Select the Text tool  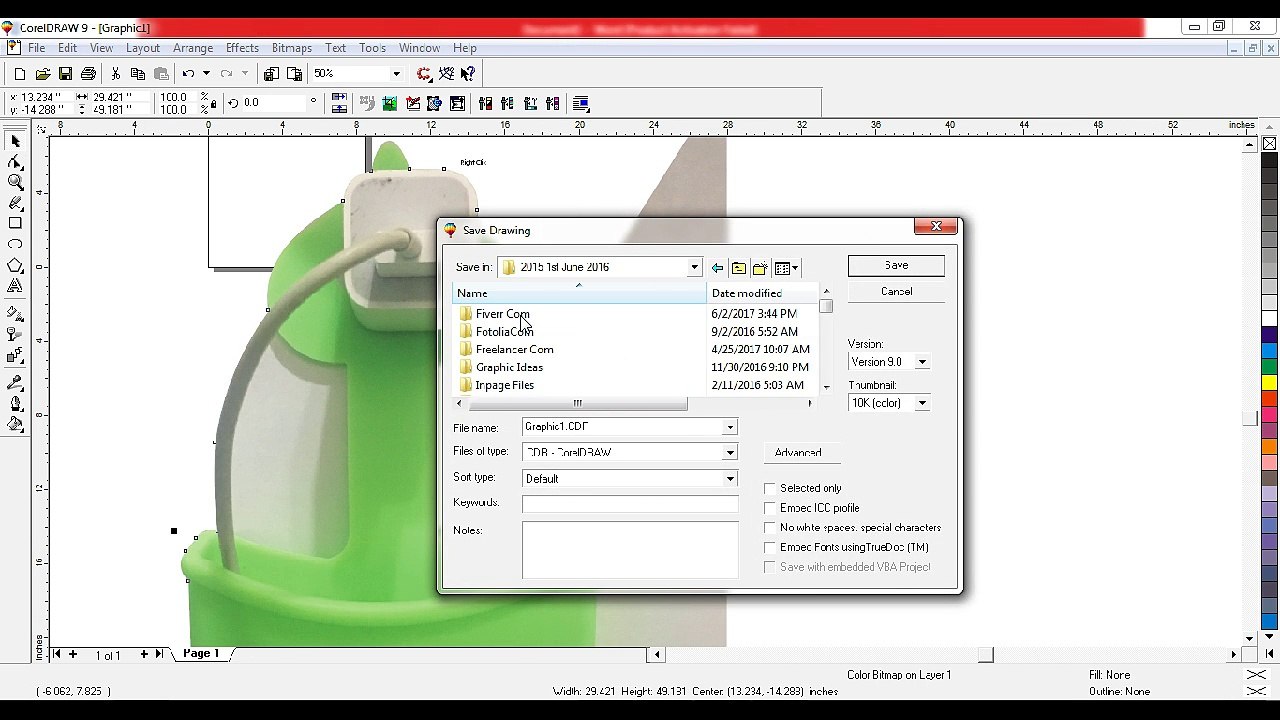pyautogui.click(x=15, y=286)
